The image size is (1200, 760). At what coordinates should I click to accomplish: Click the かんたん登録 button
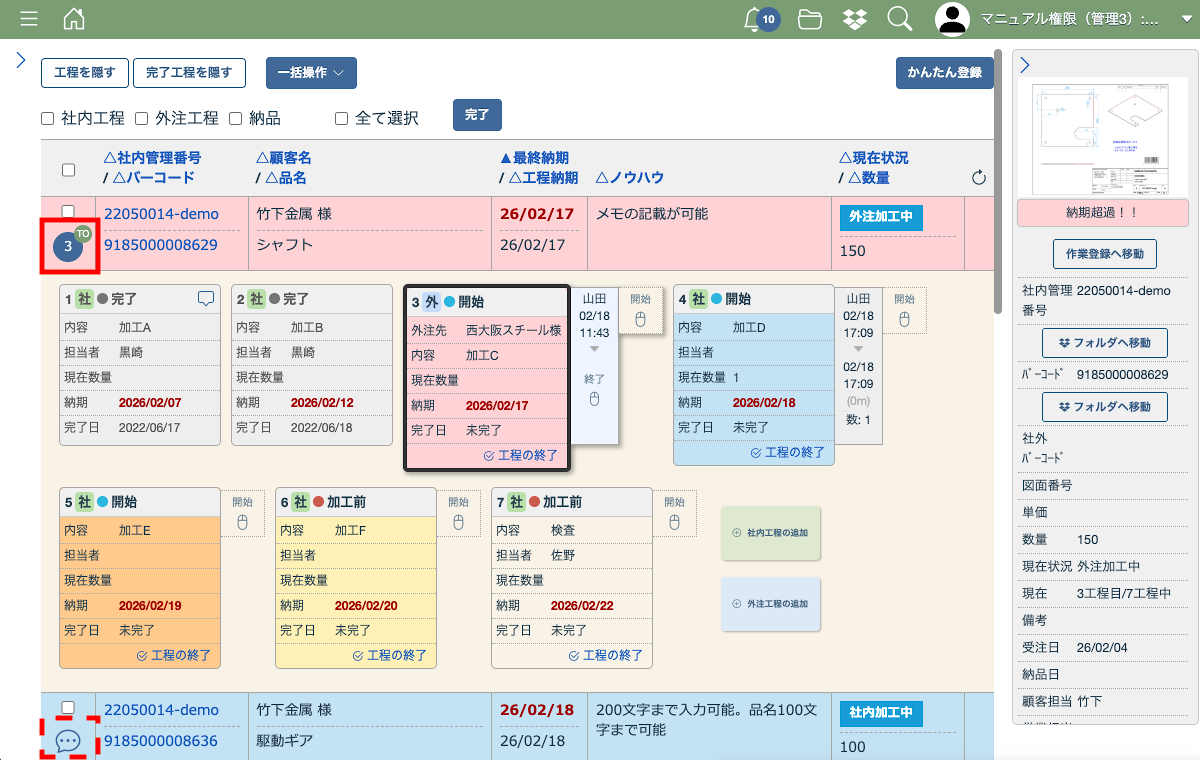pyautogui.click(x=944, y=73)
